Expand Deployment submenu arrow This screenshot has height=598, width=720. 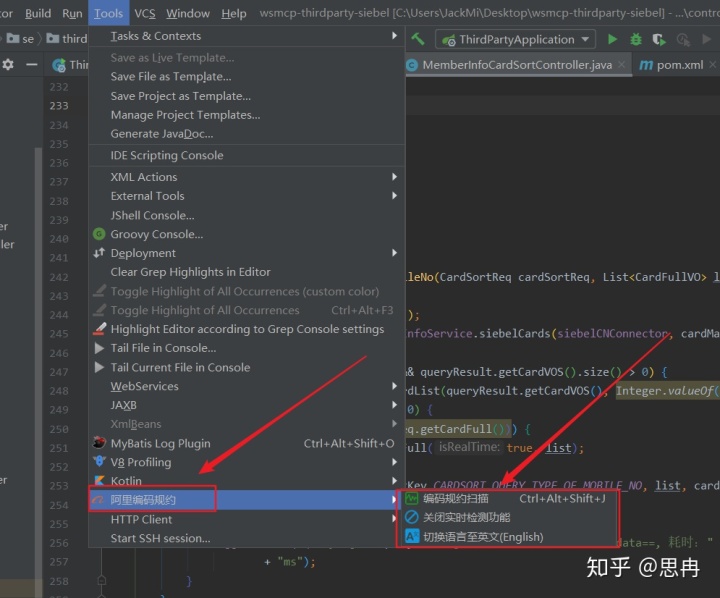(x=394, y=253)
